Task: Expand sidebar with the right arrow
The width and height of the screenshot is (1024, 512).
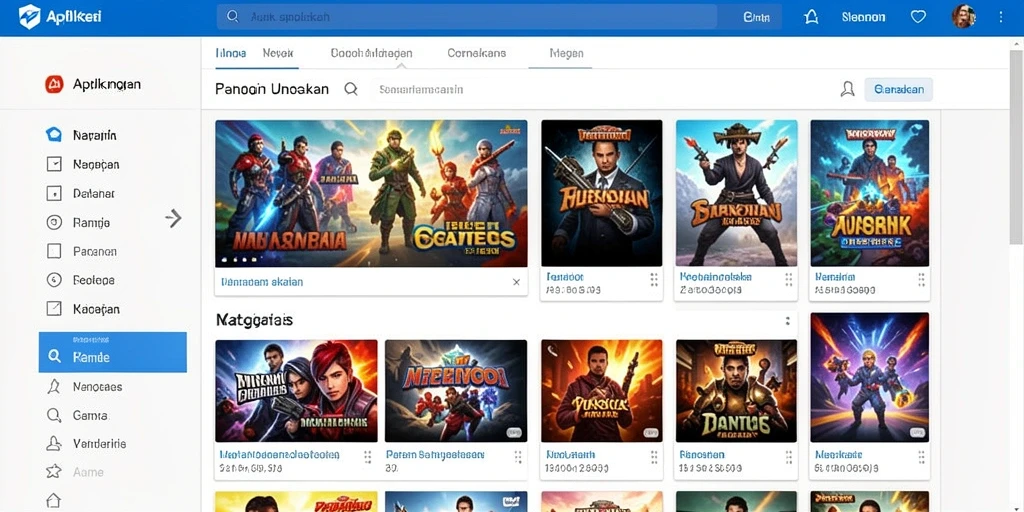Action: (173, 218)
